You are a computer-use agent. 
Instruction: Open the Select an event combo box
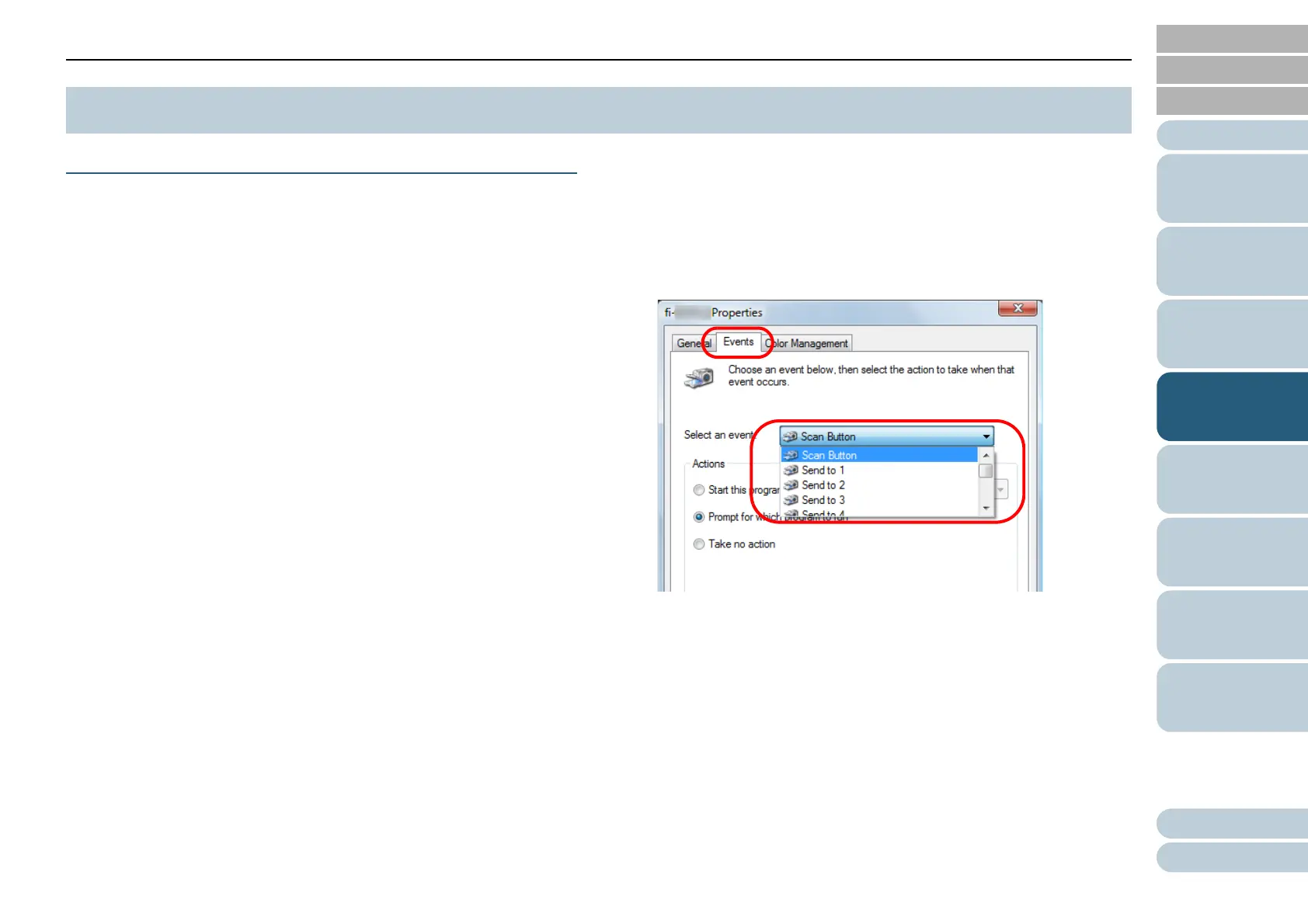[886, 436]
